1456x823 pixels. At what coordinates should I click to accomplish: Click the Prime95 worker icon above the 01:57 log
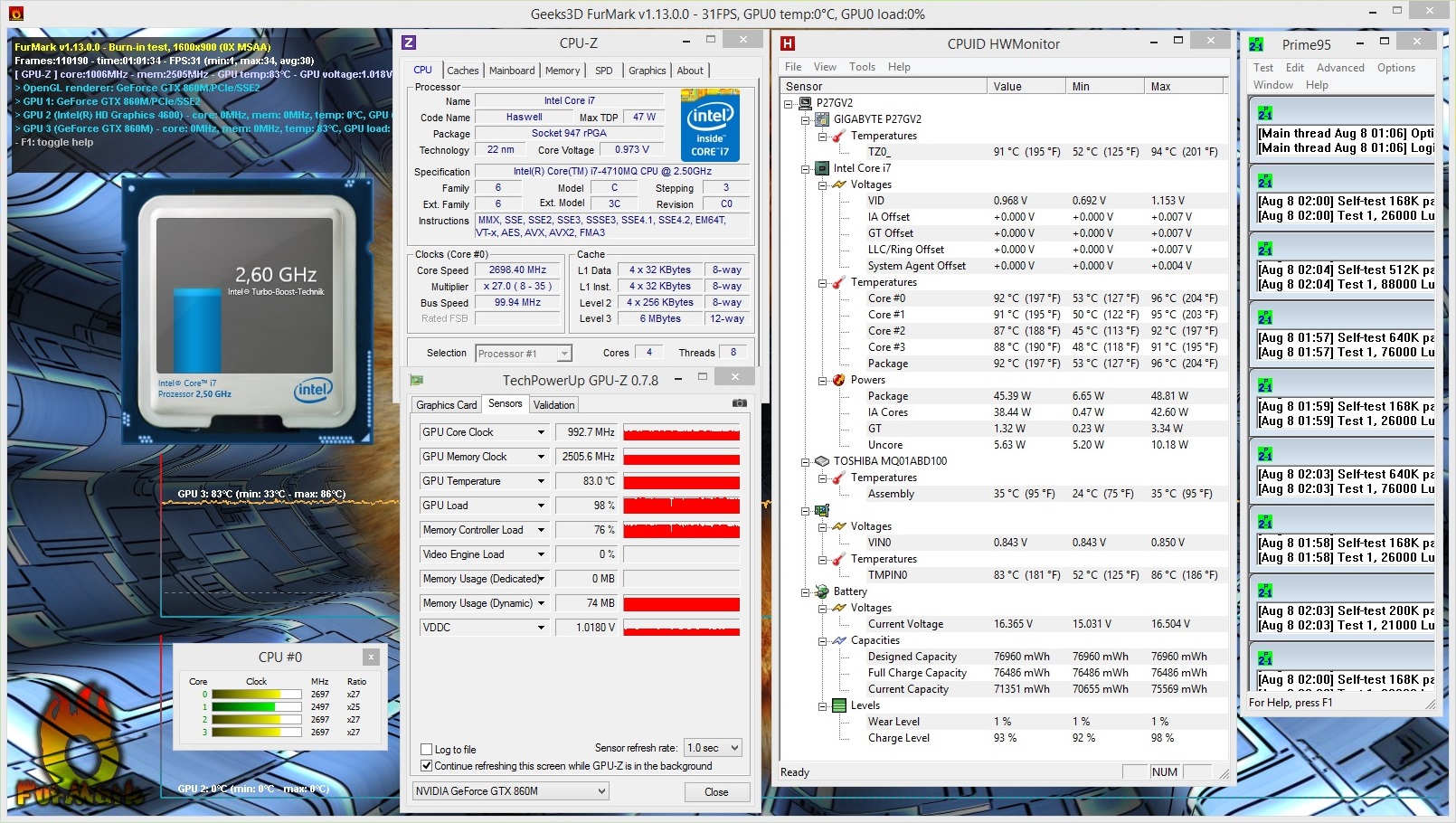(x=1265, y=317)
